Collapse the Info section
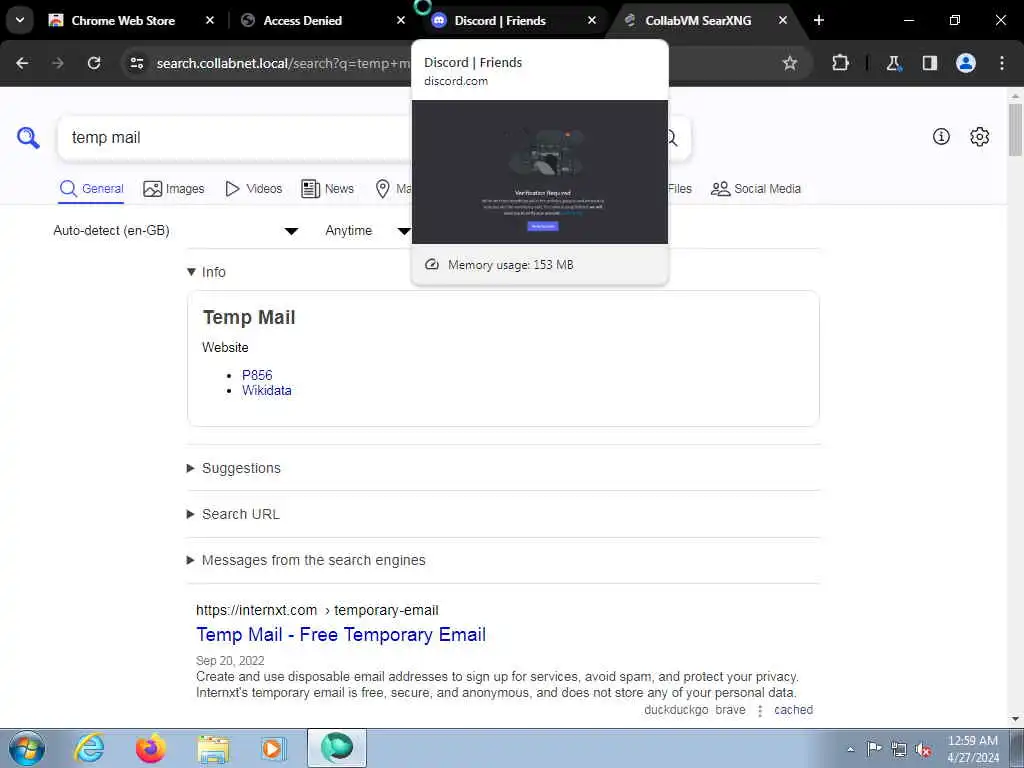 206,272
